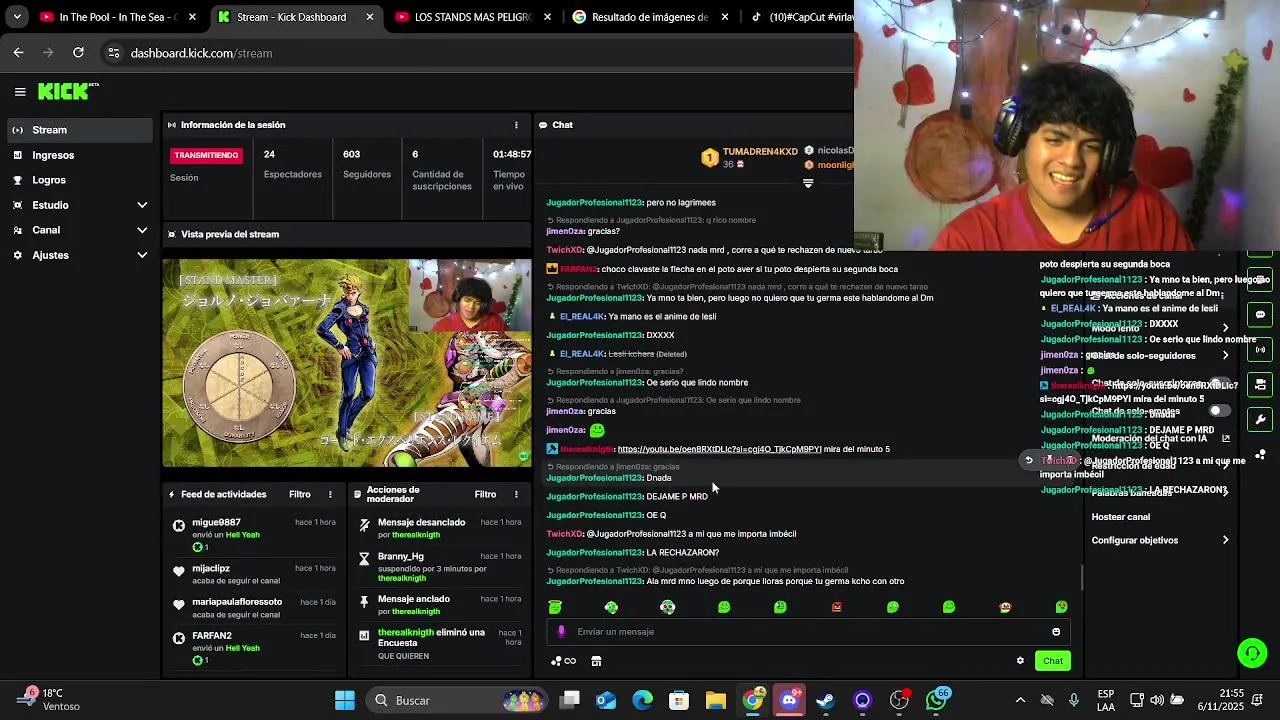The height and width of the screenshot is (720, 1280).
Task: Expand the Canal sidebar section
Action: point(81,230)
